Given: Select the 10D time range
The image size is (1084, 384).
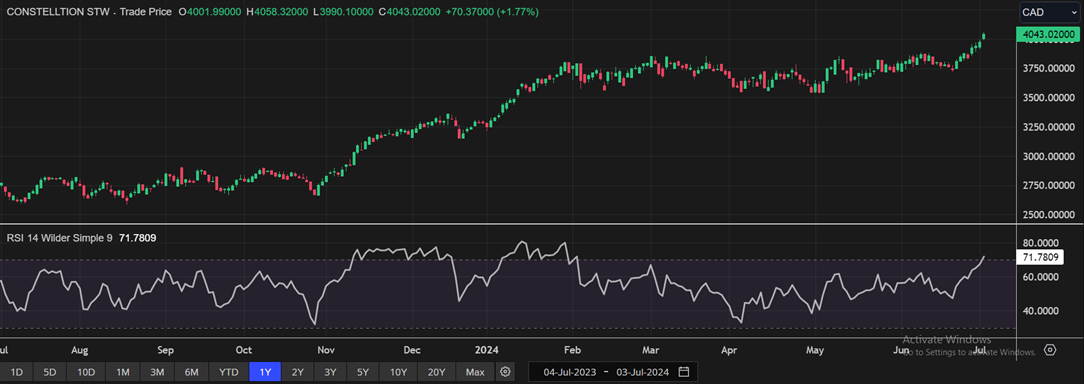Looking at the screenshot, I should point(86,372).
